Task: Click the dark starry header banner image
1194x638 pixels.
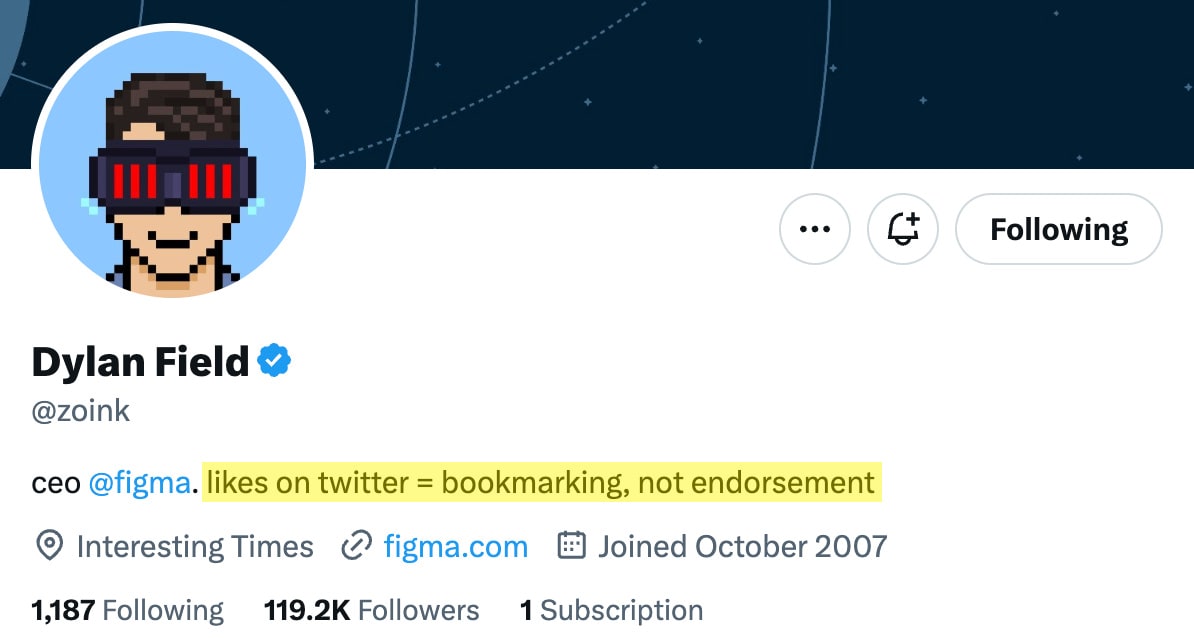Action: tap(700, 80)
